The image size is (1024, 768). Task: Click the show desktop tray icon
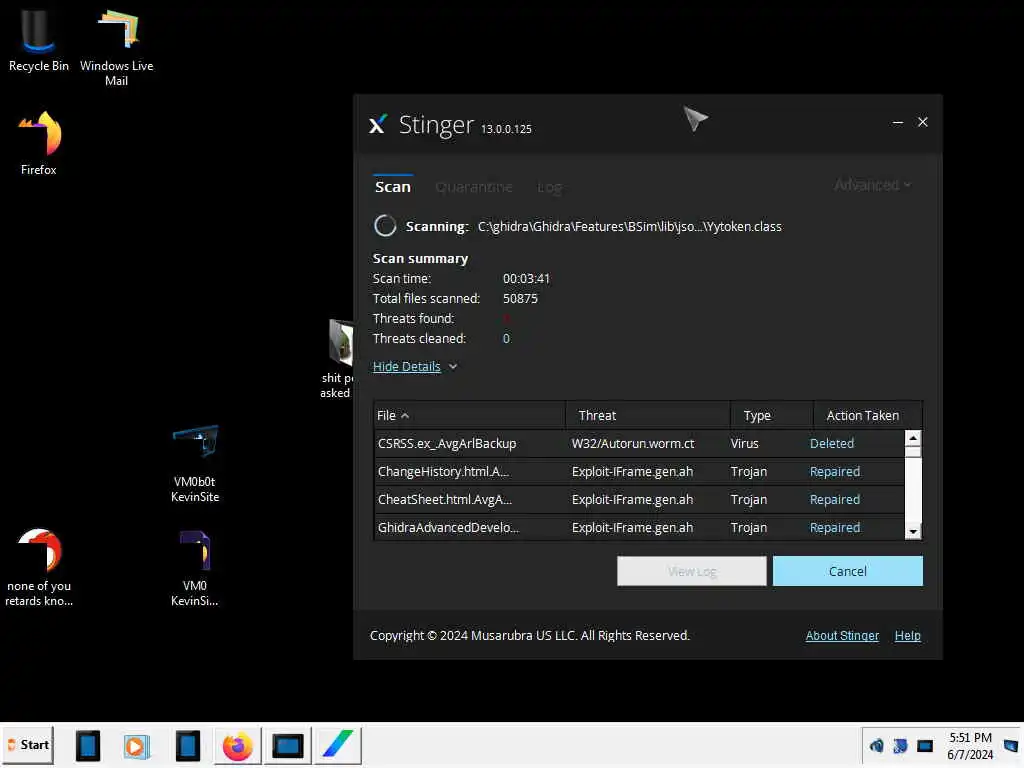coord(1012,746)
